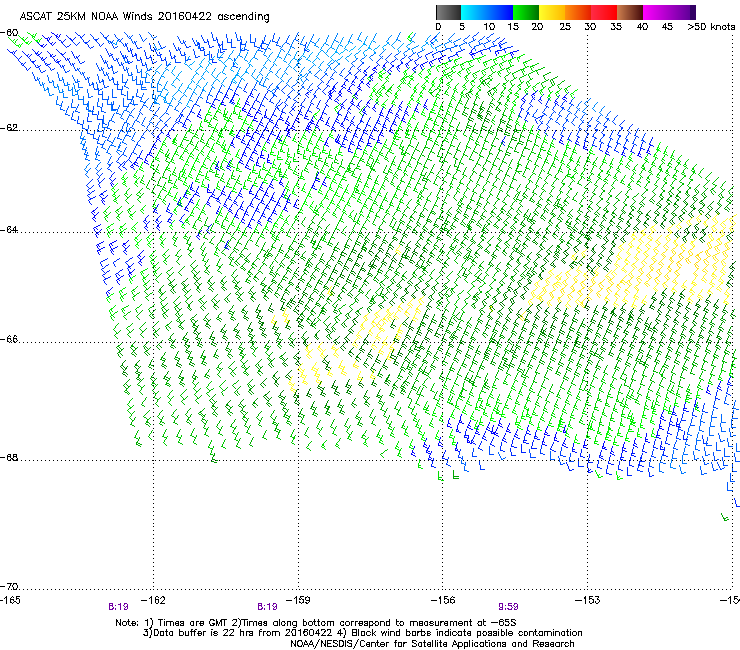Viewport: 740px width, 650px height.
Task: Click the magenta 40-45 knots color segment
Action: click(x=656, y=12)
